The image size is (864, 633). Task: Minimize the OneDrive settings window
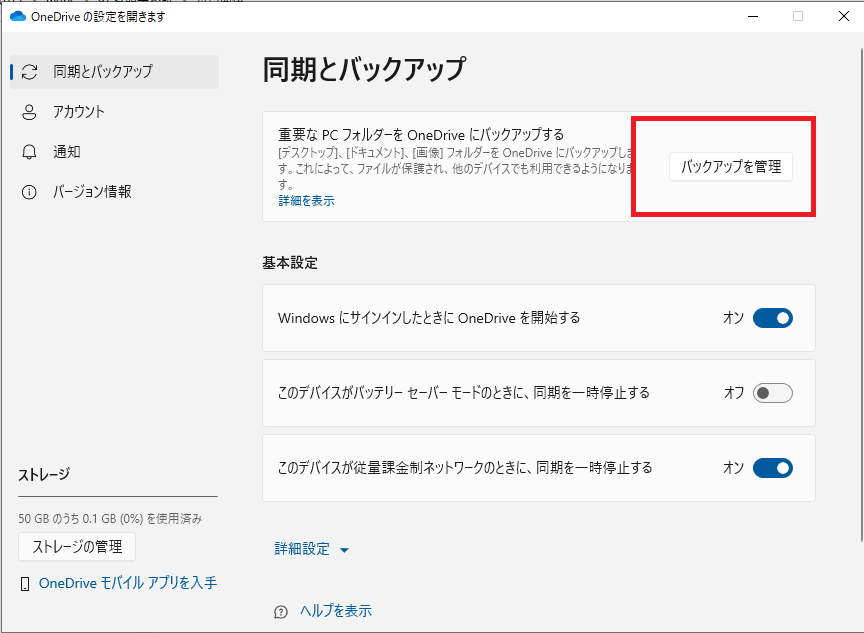[753, 17]
